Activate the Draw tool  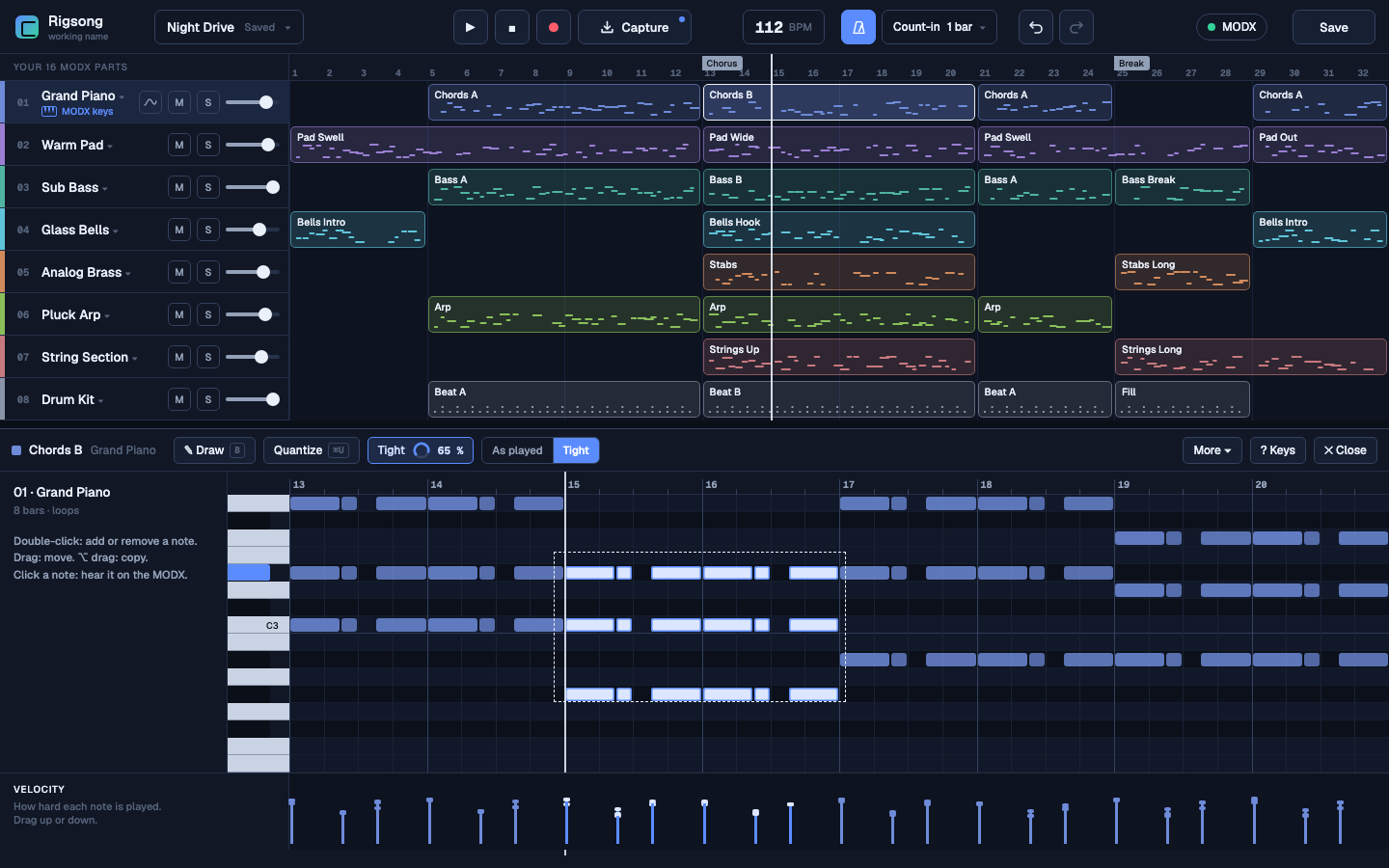(x=214, y=450)
